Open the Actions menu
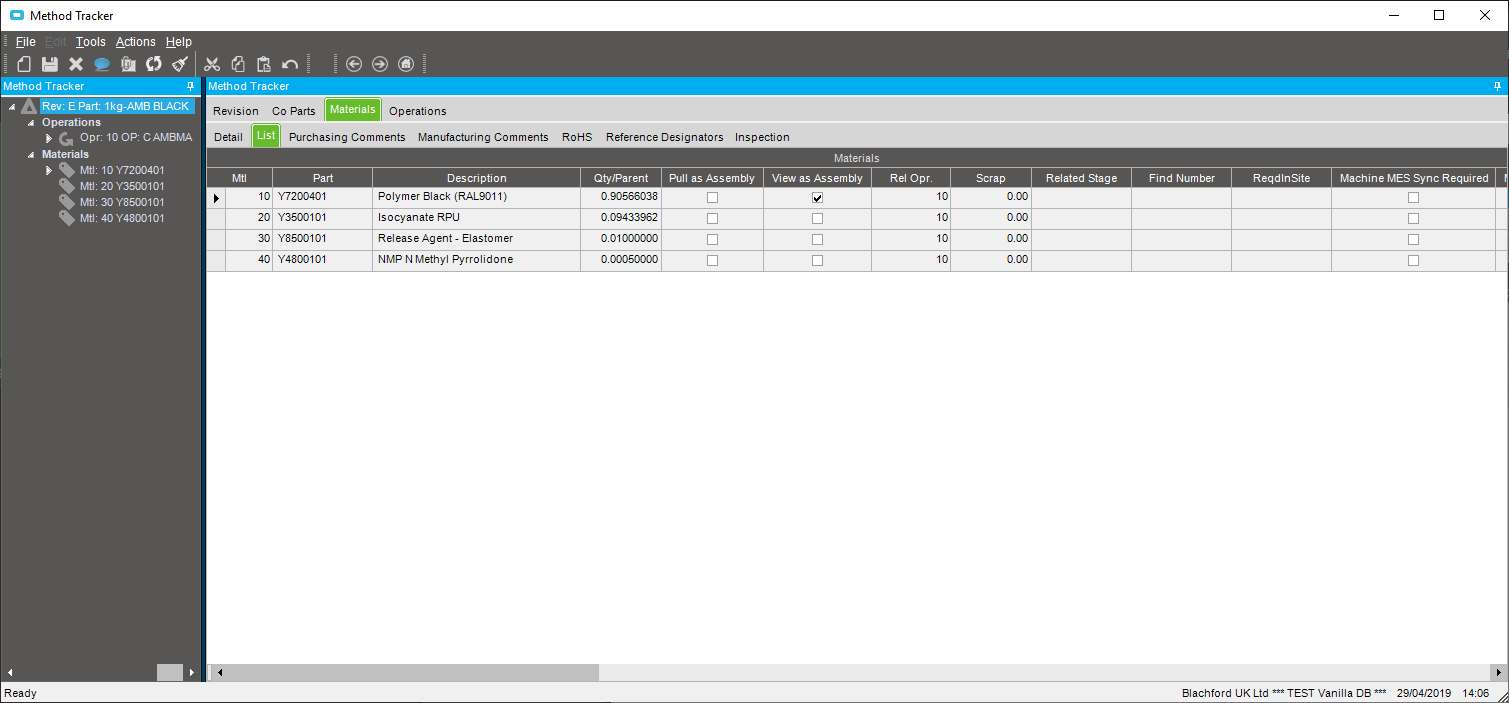The width and height of the screenshot is (1509, 703). 135,42
